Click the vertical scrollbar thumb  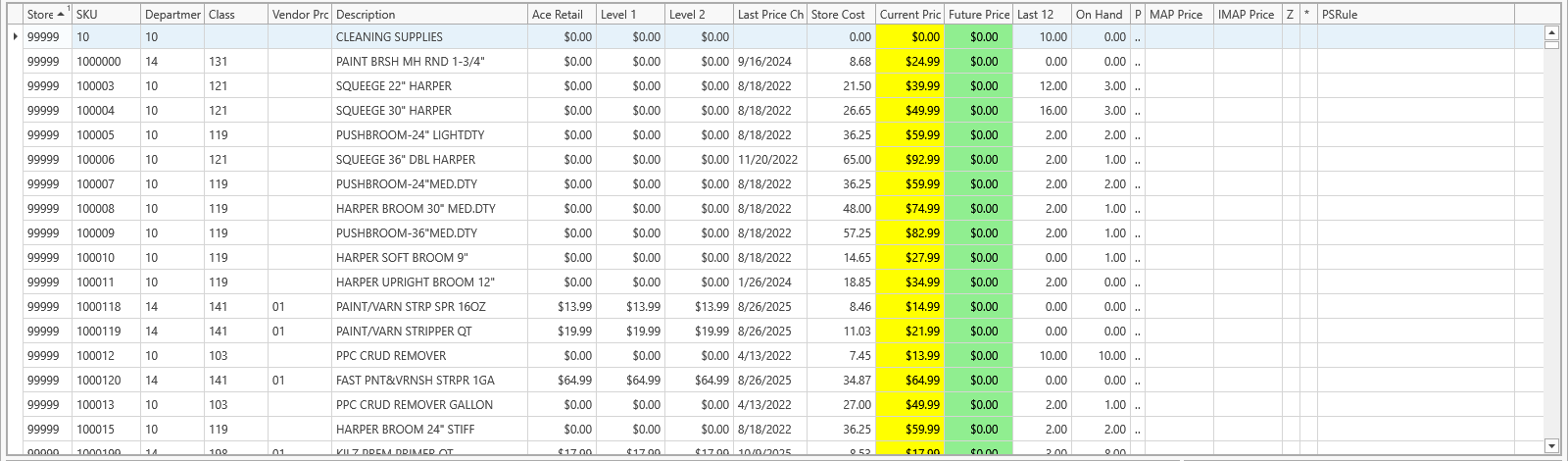1551,43
